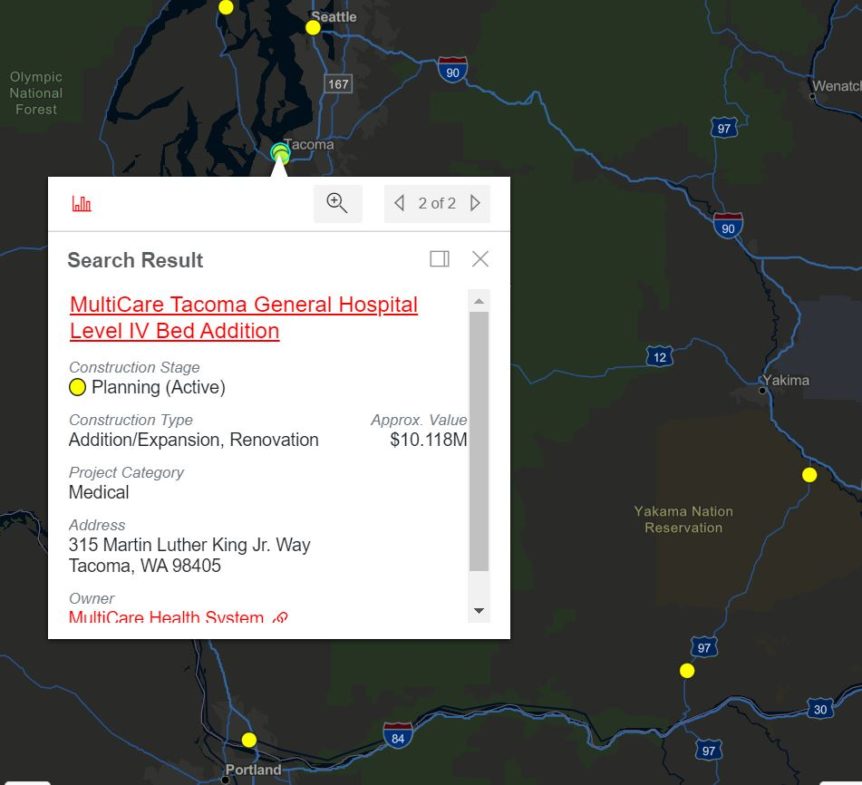Click the yellow marker north of Seattle
The width and height of the screenshot is (862, 785).
click(x=225, y=7)
